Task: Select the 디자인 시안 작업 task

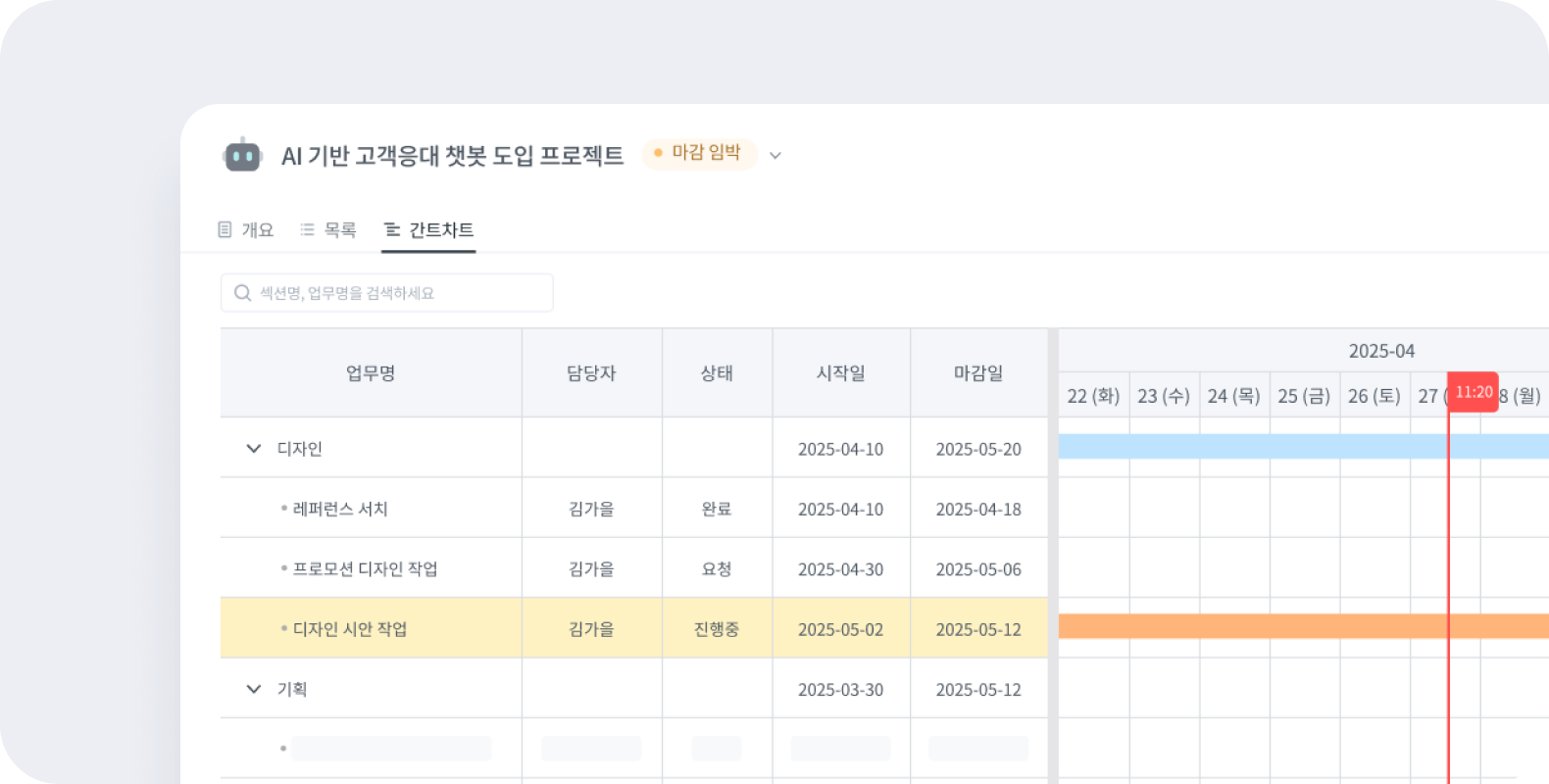Action: 350,629
